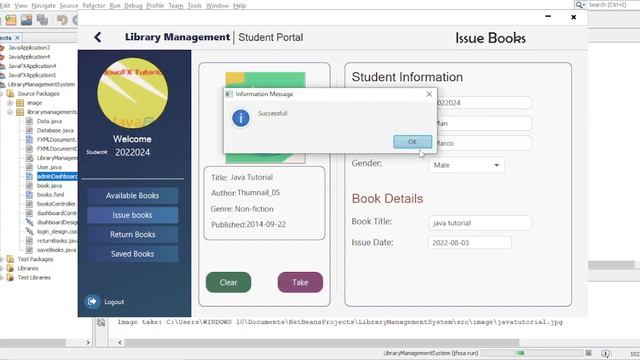Select Database.java in project tree
This screenshot has height=360, width=640.
pyautogui.click(x=55, y=130)
